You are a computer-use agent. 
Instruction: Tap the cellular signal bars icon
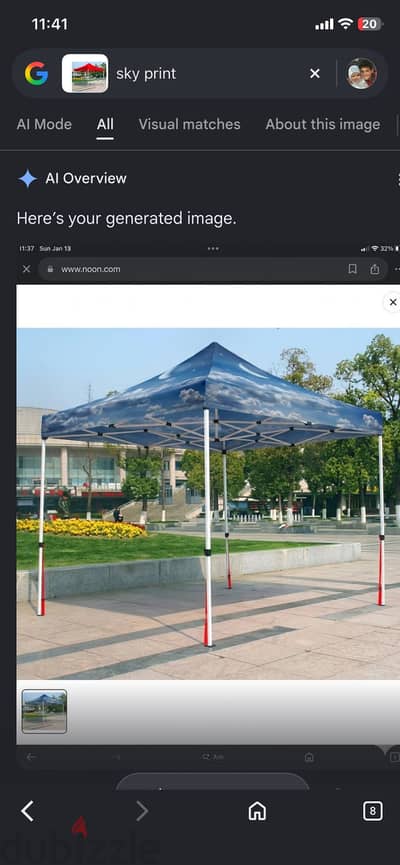pyautogui.click(x=324, y=24)
